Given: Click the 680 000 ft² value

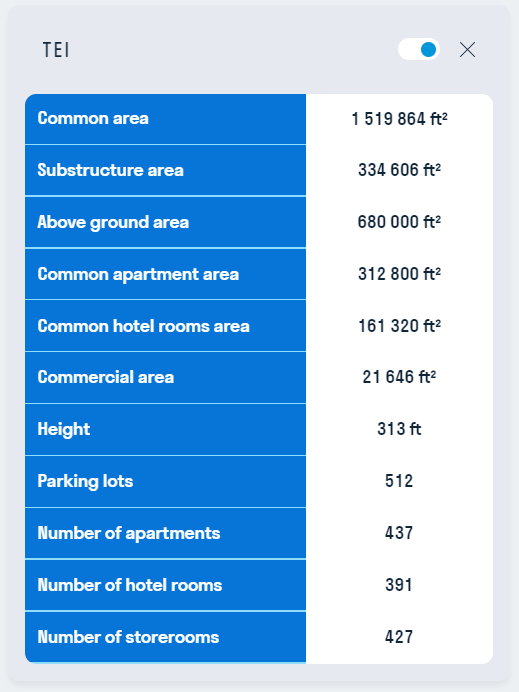Looking at the screenshot, I should (399, 222).
